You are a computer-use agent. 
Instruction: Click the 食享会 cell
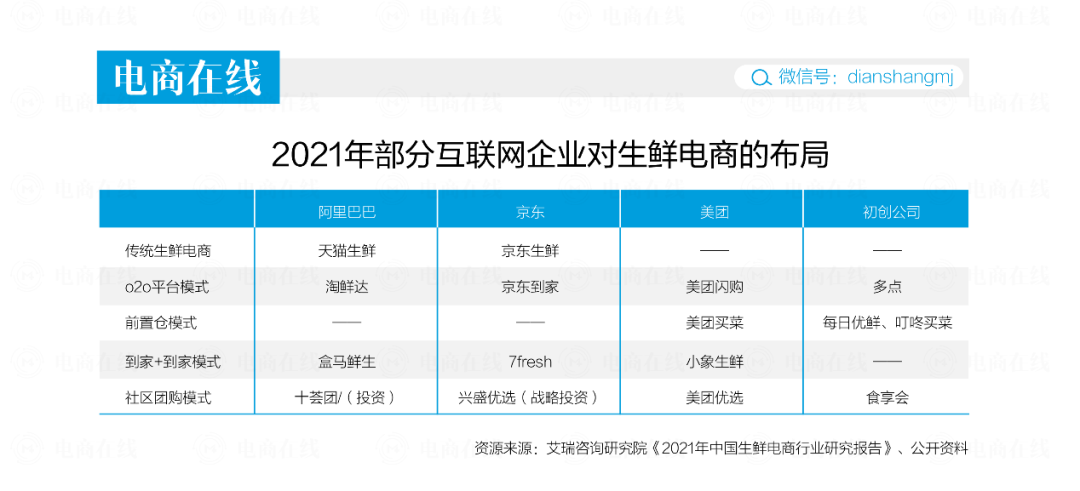coord(887,397)
